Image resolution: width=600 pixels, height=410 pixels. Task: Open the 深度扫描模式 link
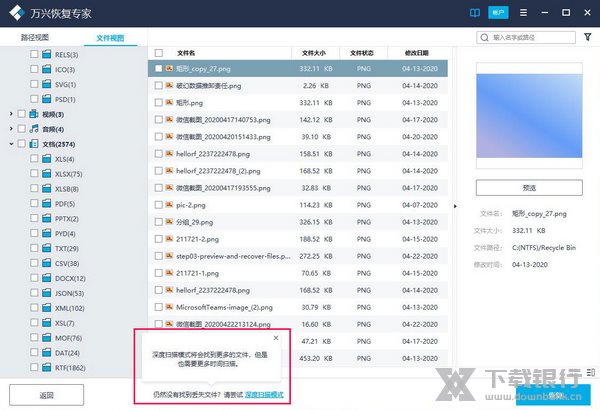click(x=264, y=395)
